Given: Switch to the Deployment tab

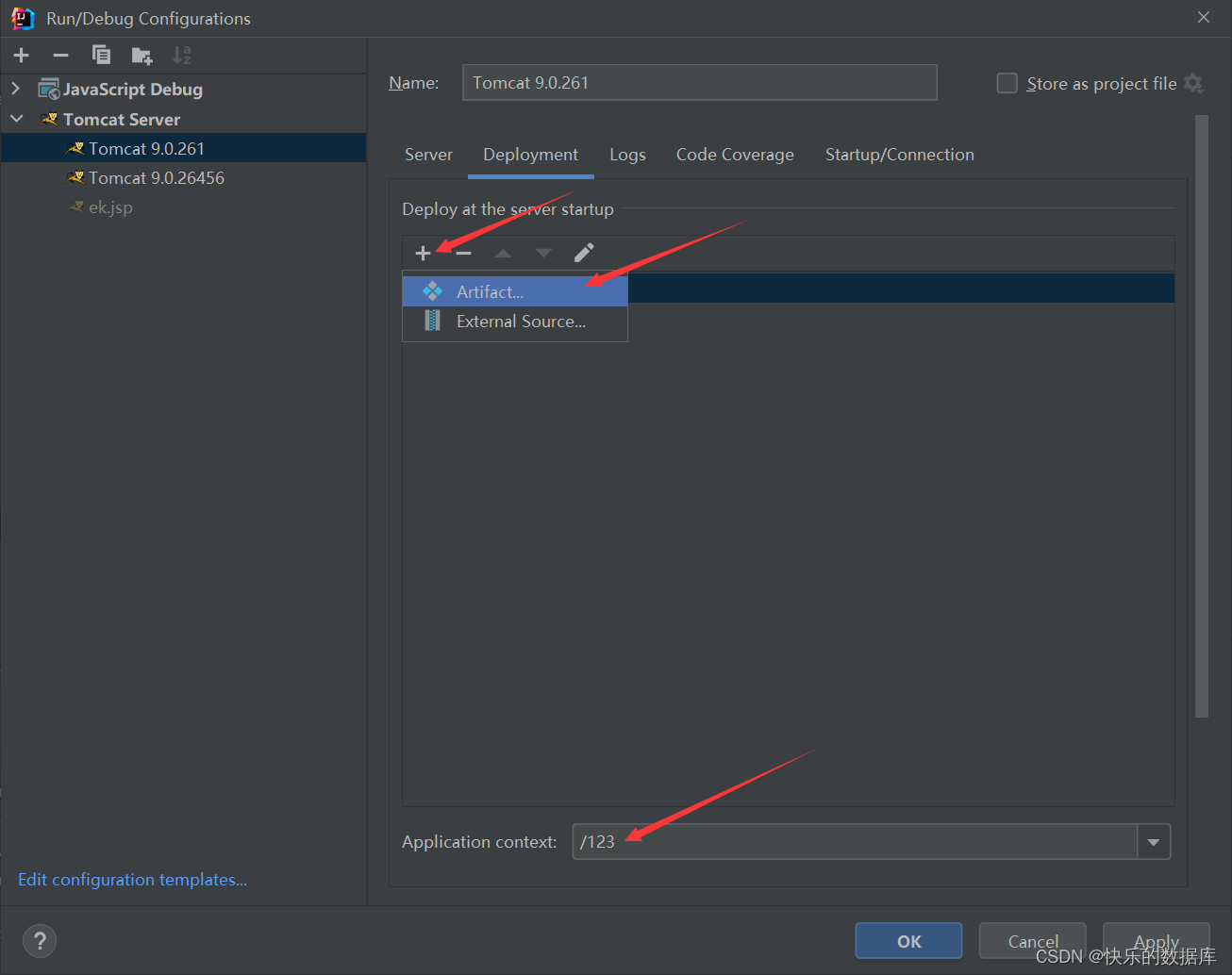Looking at the screenshot, I should (530, 155).
